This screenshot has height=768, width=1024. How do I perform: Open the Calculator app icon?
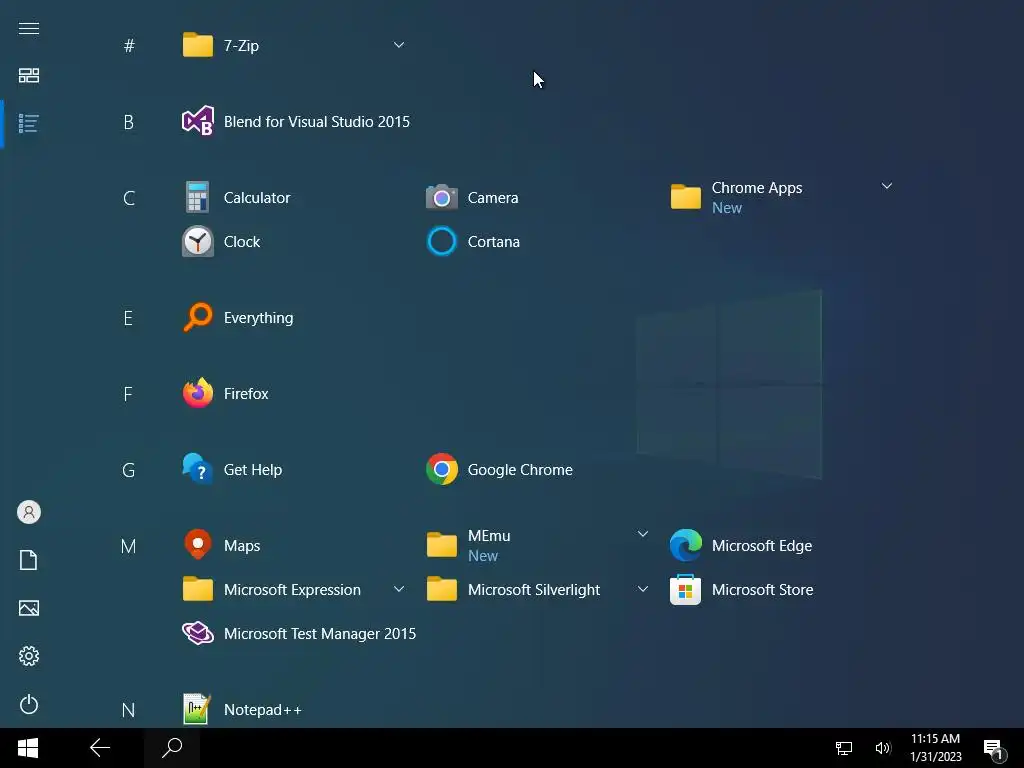point(197,197)
